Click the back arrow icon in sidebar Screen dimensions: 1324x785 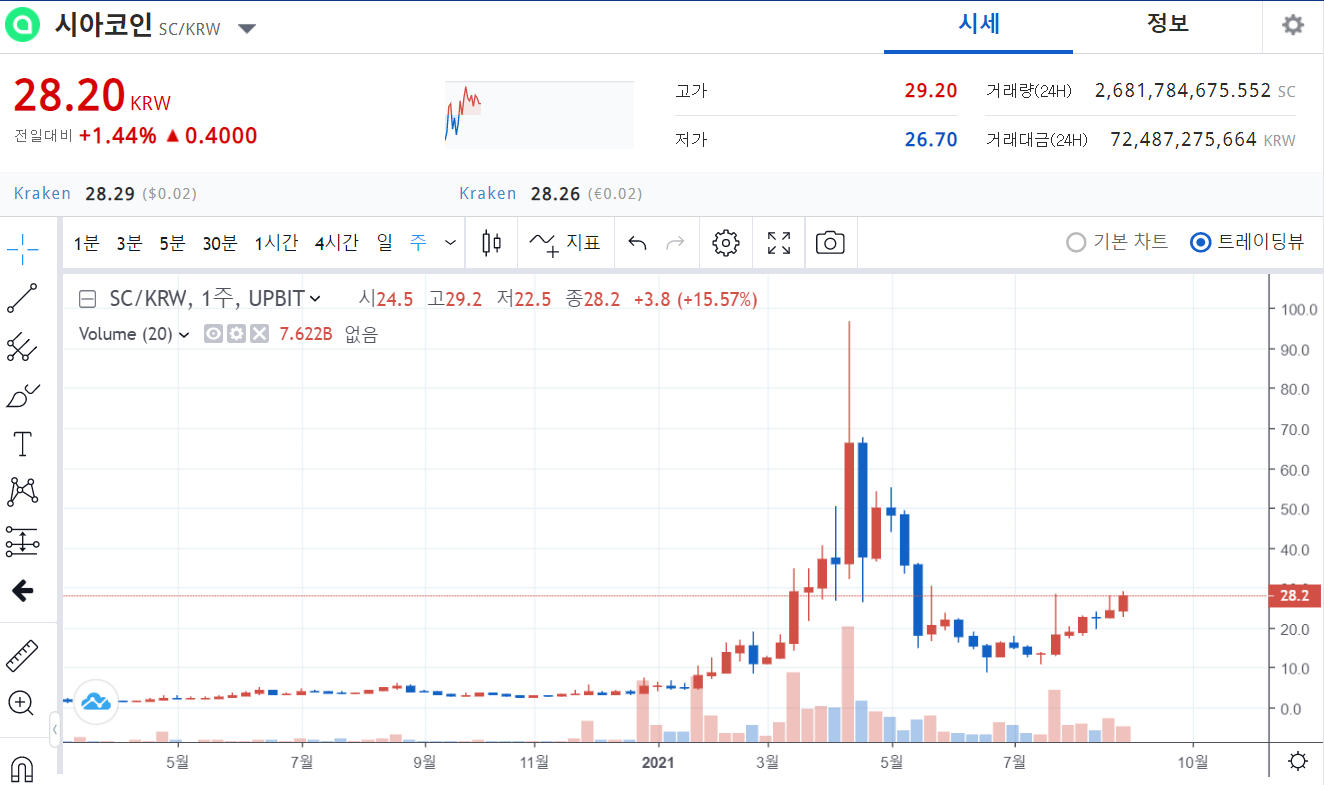coord(22,591)
